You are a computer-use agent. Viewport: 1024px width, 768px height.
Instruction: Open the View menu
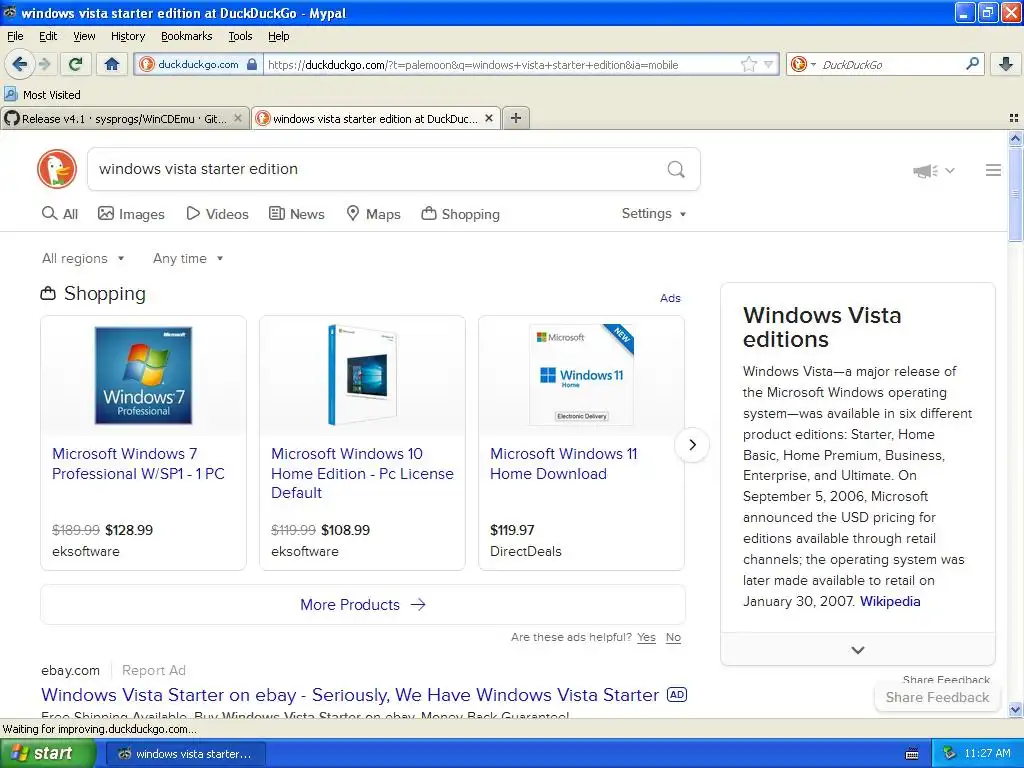[x=84, y=36]
